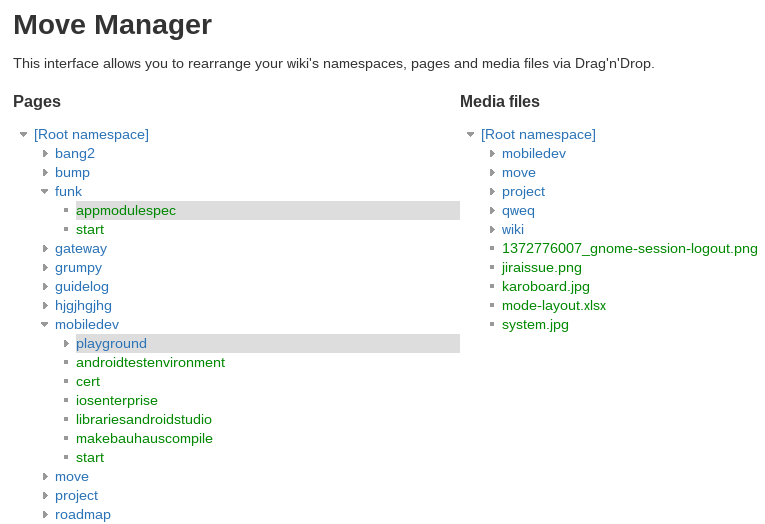Screen dimensions: 765x524
Task: Click the hjgjhgjhg namespace link
Action: 83,305
